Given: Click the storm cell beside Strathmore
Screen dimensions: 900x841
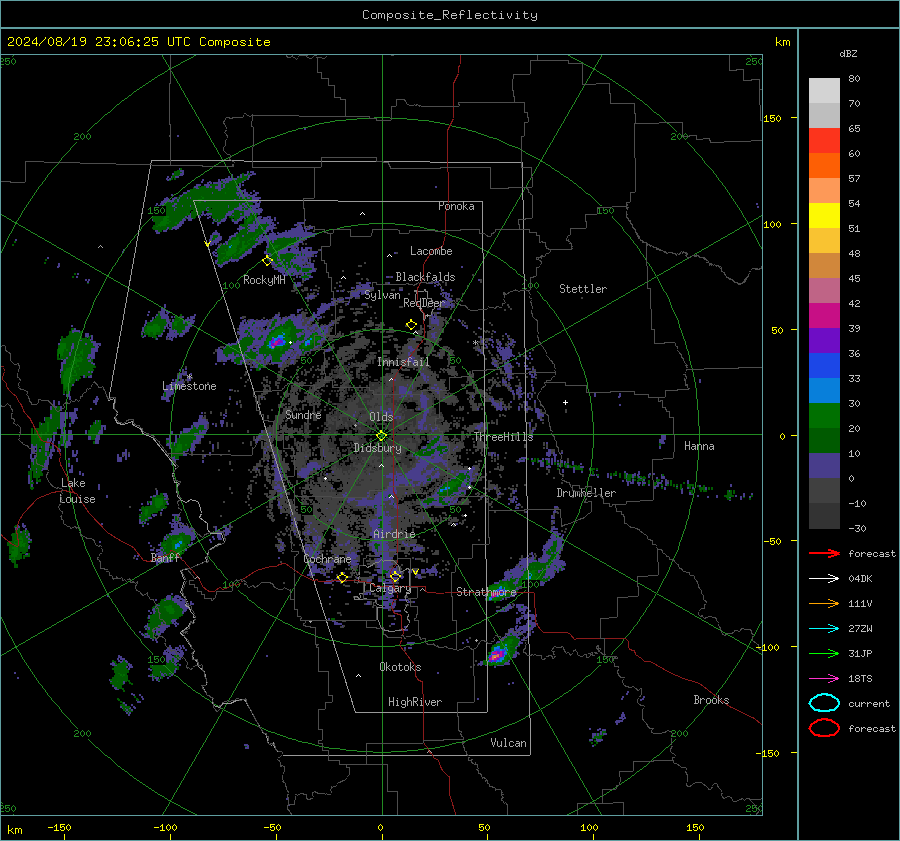Looking at the screenshot, I should click(496, 594).
